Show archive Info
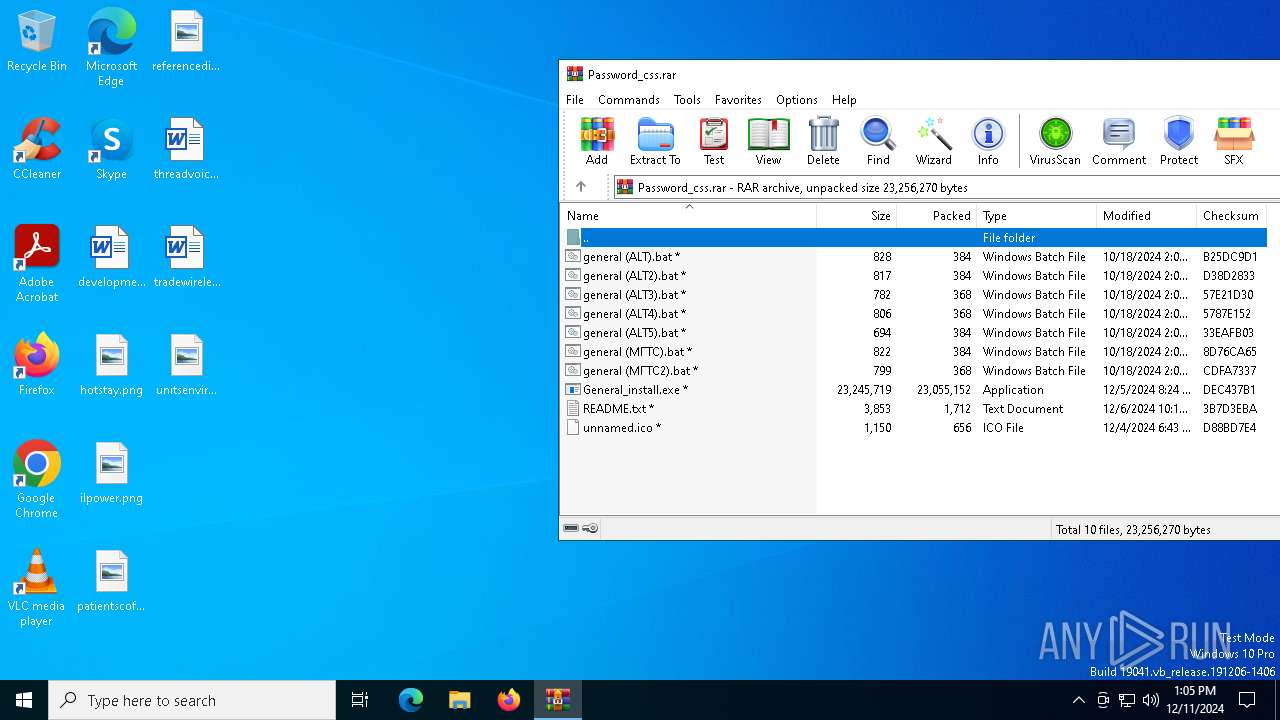The height and width of the screenshot is (720, 1280). click(988, 141)
